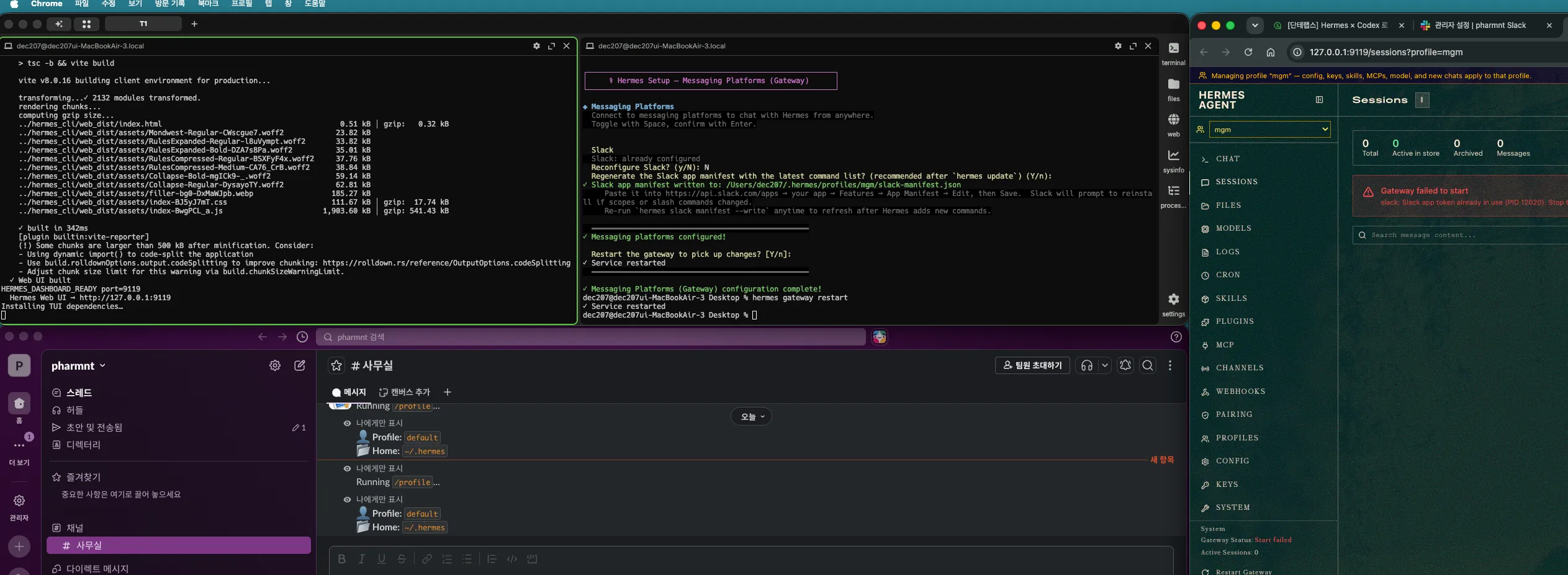Go to LOGS in Hermes navigation
This screenshot has height=575, width=1568.
[1227, 252]
